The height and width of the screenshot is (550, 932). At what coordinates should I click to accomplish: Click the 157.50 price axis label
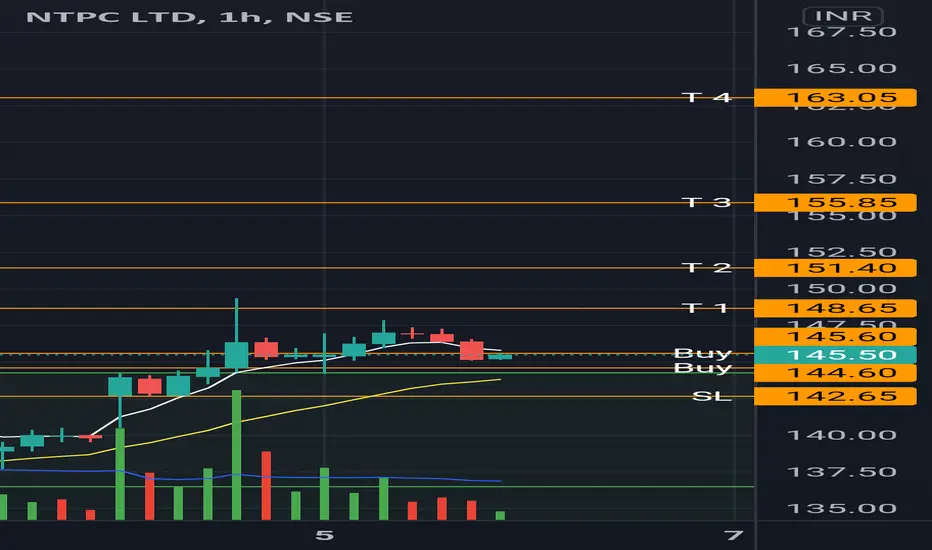point(842,179)
